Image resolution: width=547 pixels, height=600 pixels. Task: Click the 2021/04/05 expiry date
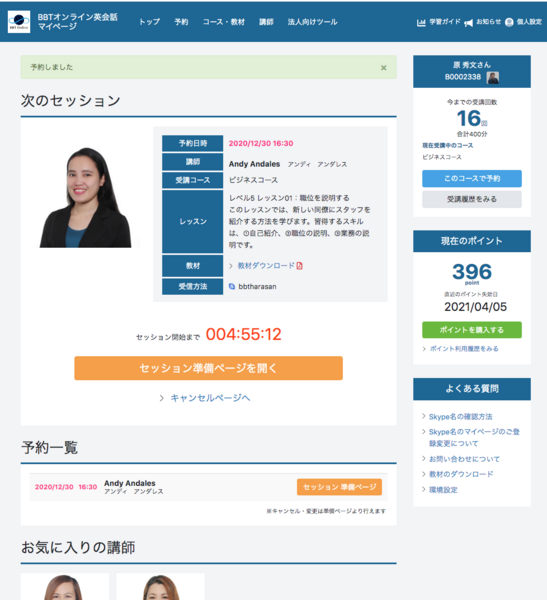475,307
